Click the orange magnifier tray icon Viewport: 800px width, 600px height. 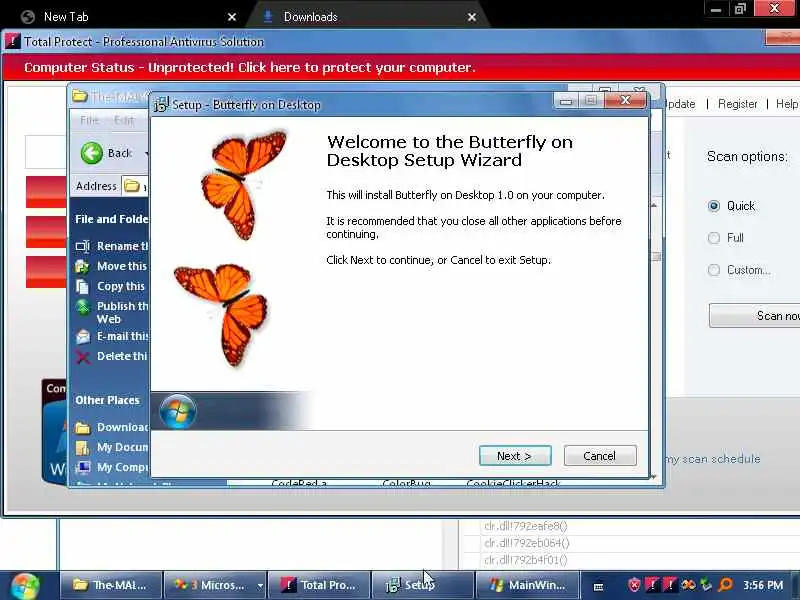pos(725,585)
